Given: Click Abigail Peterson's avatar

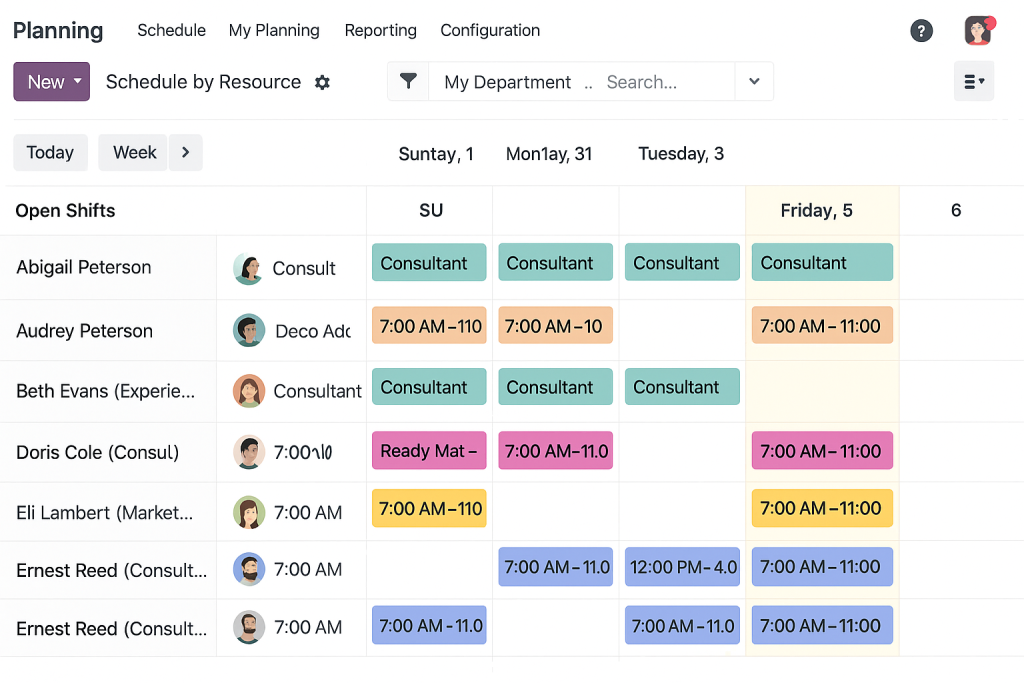Looking at the screenshot, I should click(248, 268).
